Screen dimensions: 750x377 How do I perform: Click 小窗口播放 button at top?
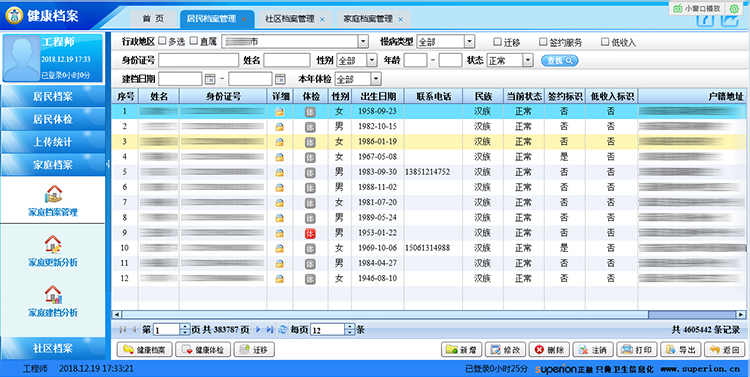point(697,8)
